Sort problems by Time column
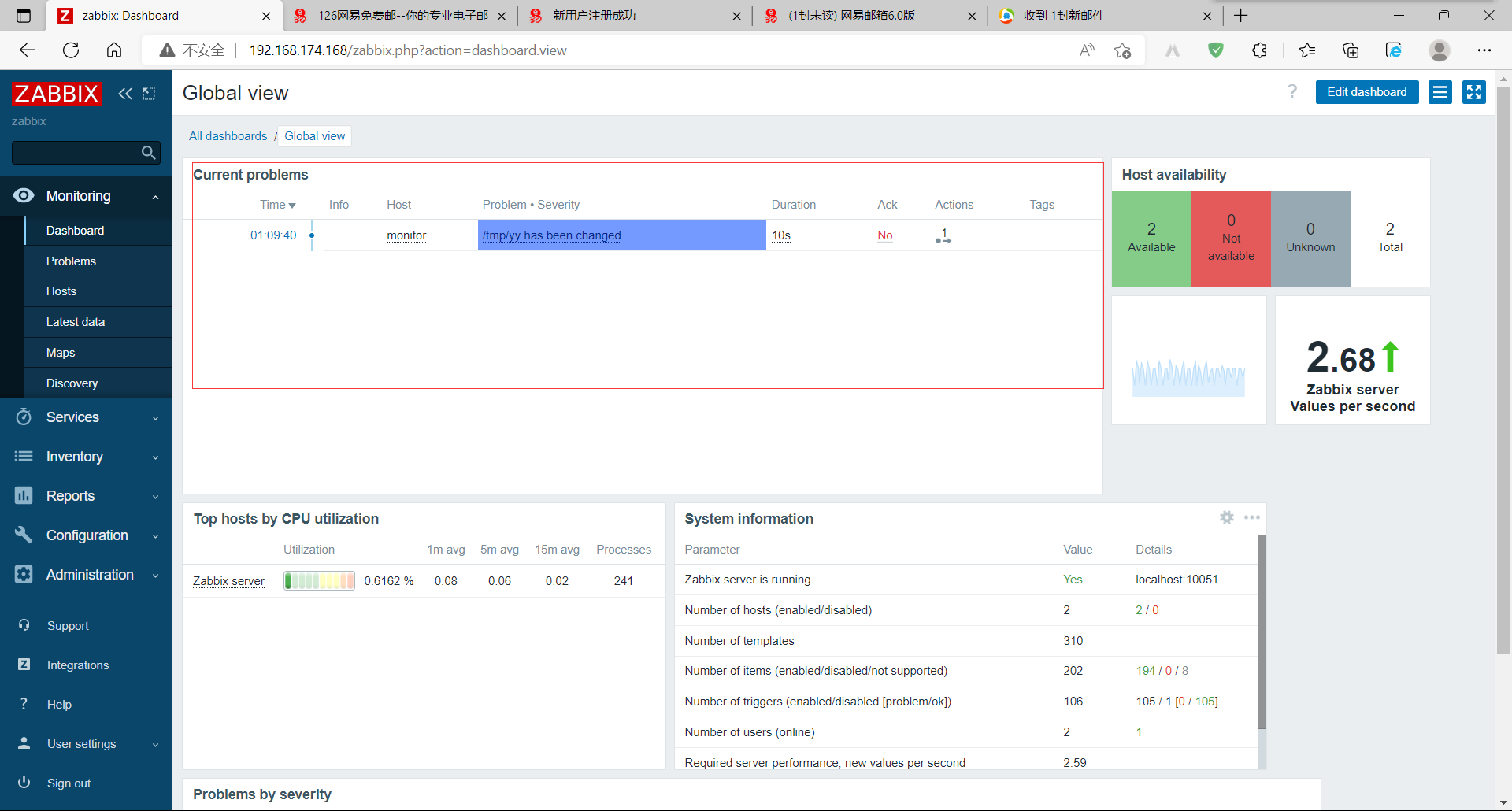Image resolution: width=1512 pixels, height=811 pixels. click(x=278, y=205)
